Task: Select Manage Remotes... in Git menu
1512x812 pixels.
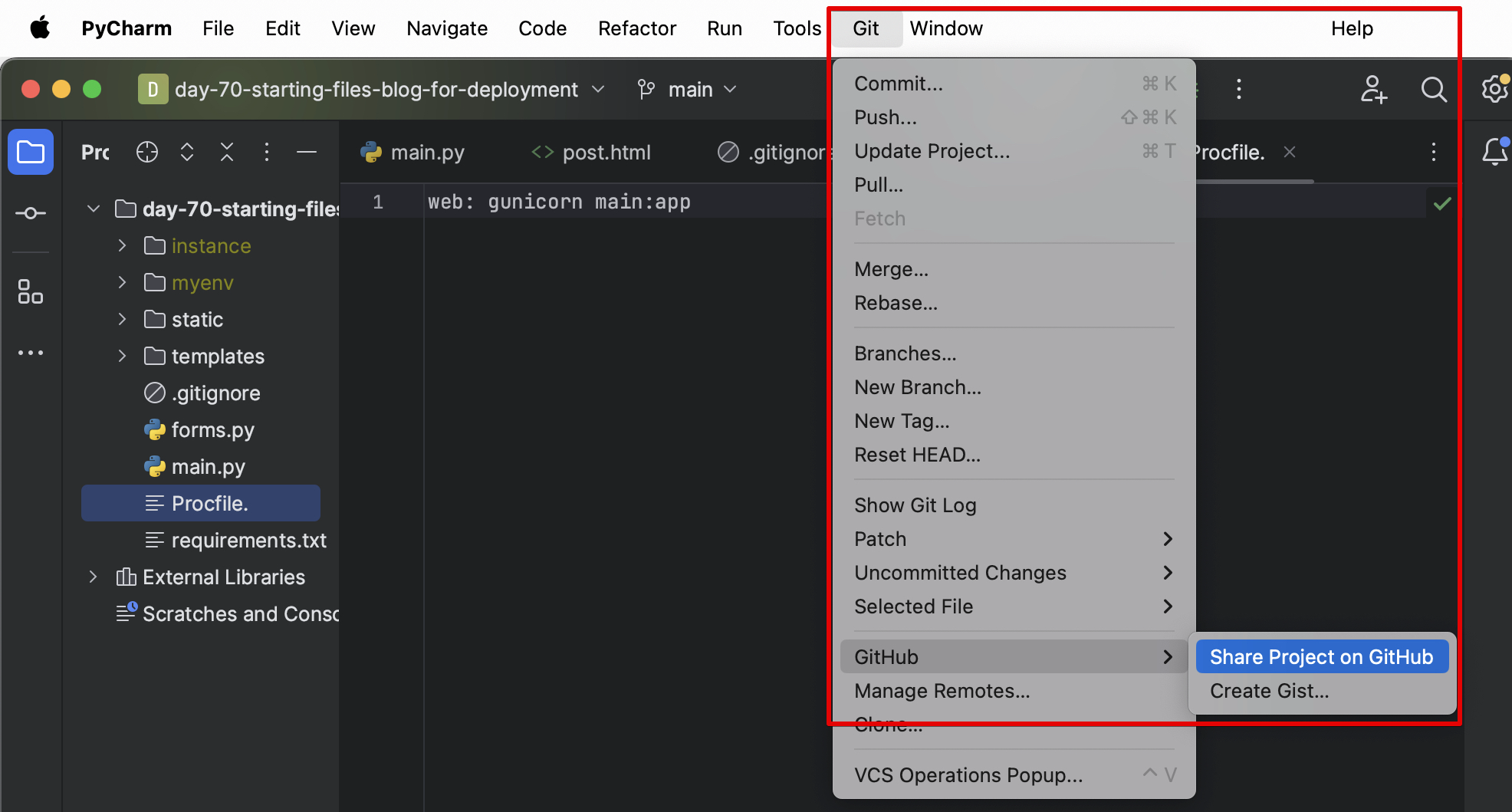Action: tap(1014, 691)
